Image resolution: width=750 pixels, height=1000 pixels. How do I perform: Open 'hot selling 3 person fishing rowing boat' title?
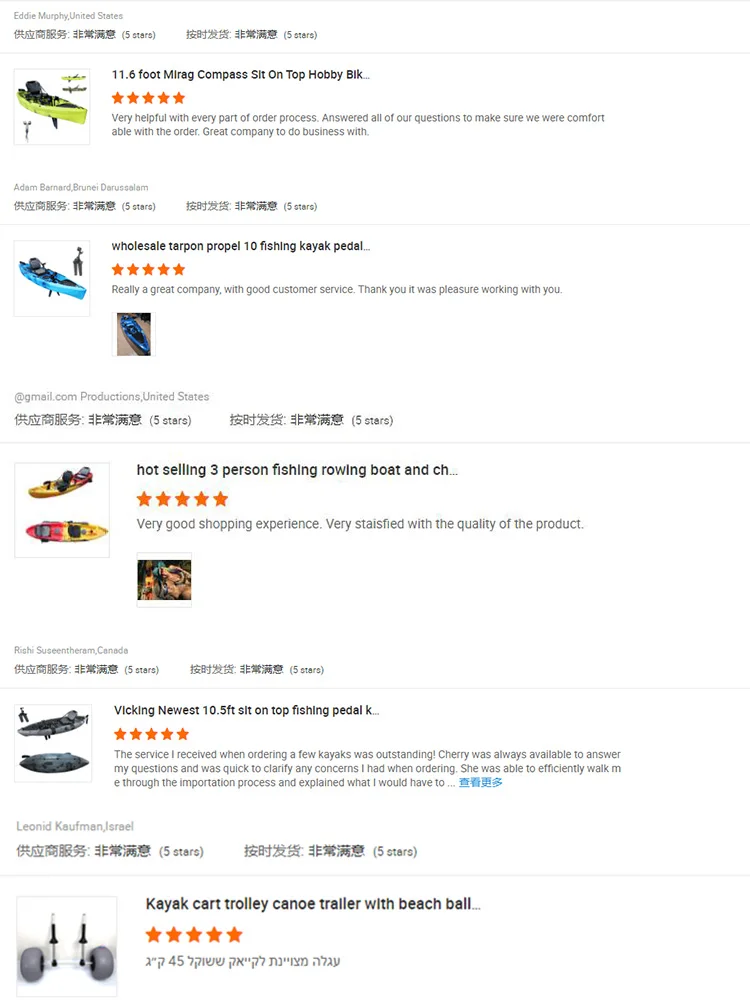297,470
